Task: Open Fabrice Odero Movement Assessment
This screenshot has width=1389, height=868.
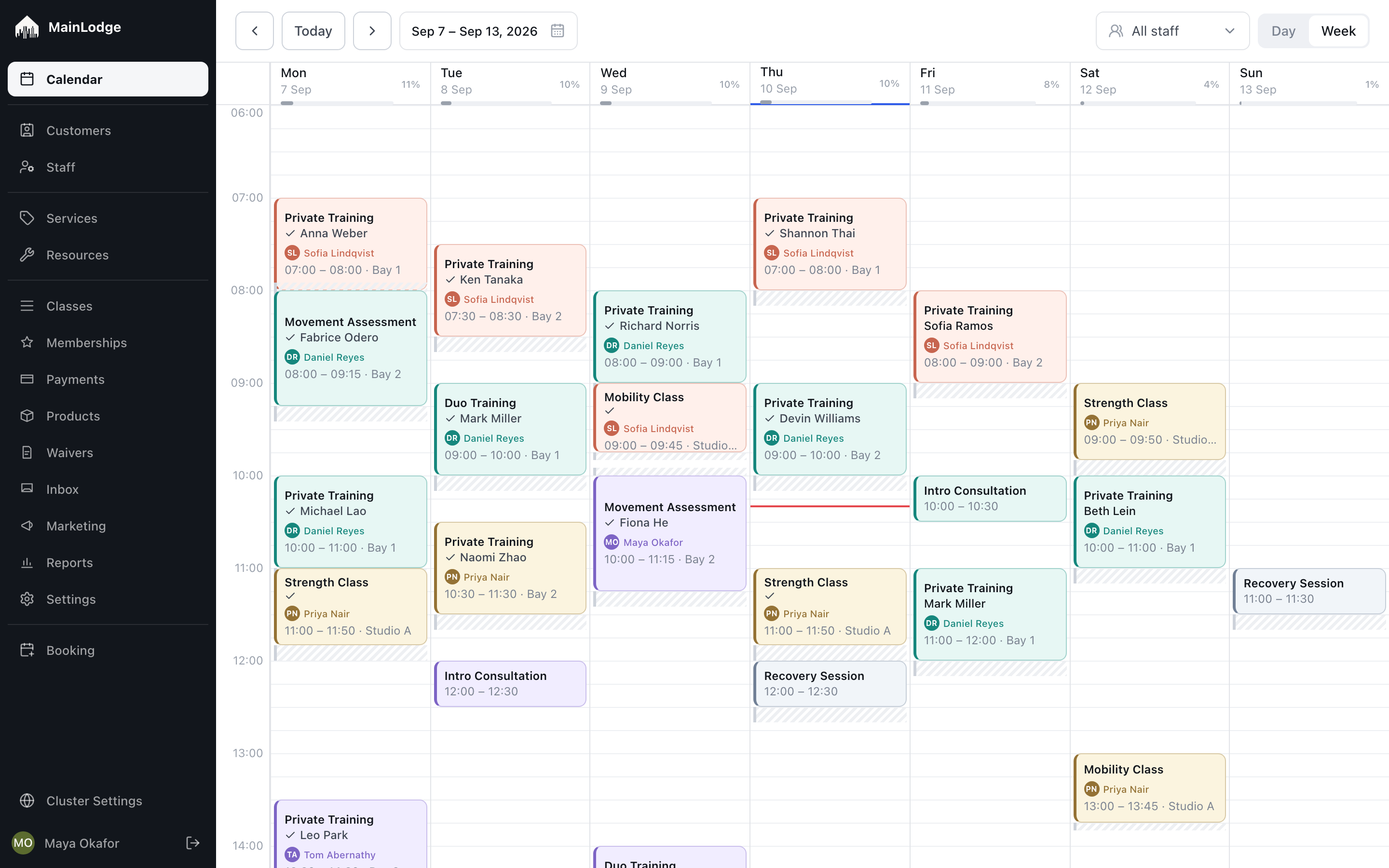Action: click(351, 348)
